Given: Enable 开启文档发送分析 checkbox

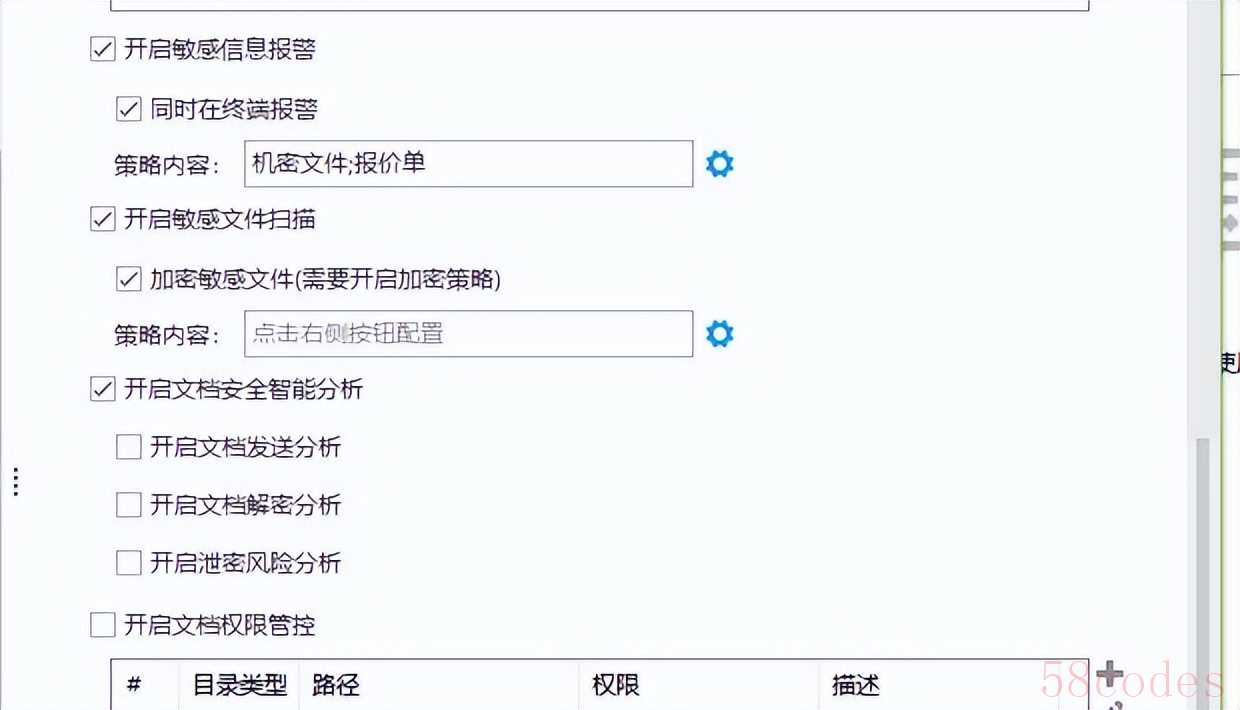Looking at the screenshot, I should tap(129, 447).
